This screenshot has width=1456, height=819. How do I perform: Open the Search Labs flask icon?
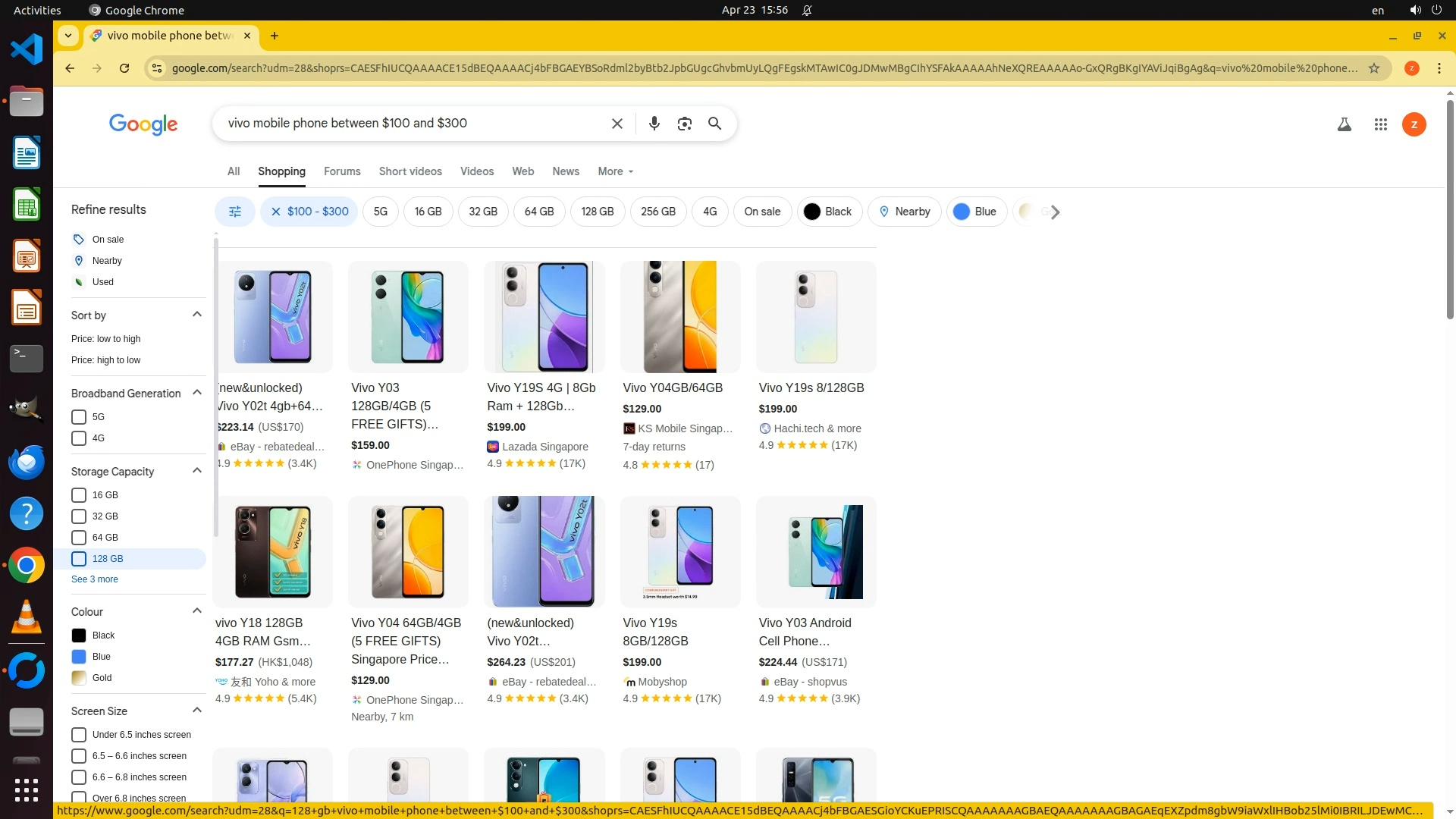pyautogui.click(x=1344, y=124)
